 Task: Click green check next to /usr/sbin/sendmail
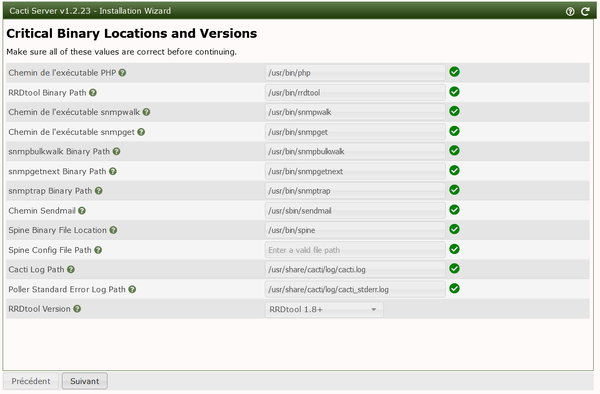pyautogui.click(x=454, y=210)
